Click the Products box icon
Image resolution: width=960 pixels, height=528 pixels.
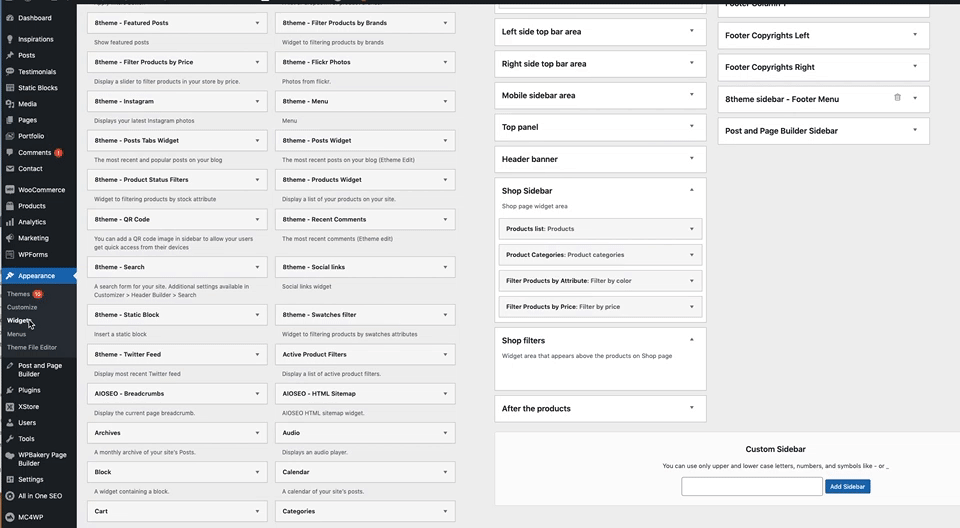(10, 206)
